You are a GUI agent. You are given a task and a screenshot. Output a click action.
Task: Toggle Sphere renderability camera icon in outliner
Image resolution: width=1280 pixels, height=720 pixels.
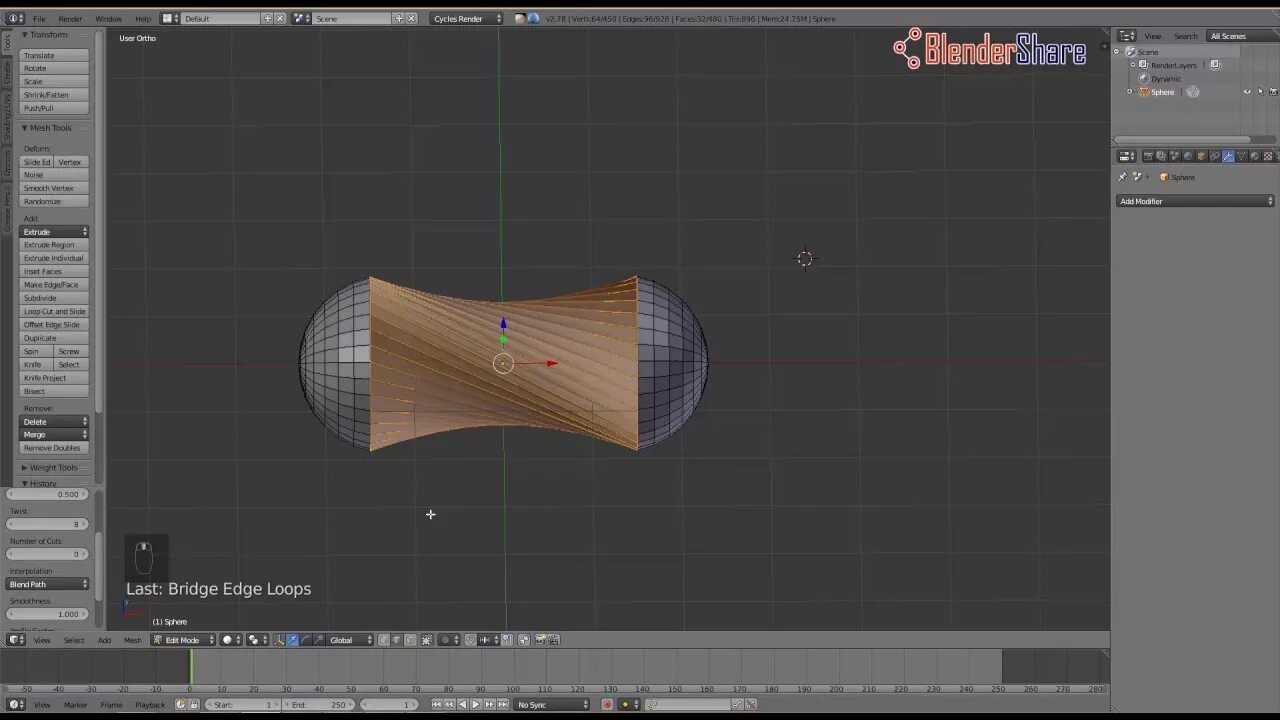1274,92
